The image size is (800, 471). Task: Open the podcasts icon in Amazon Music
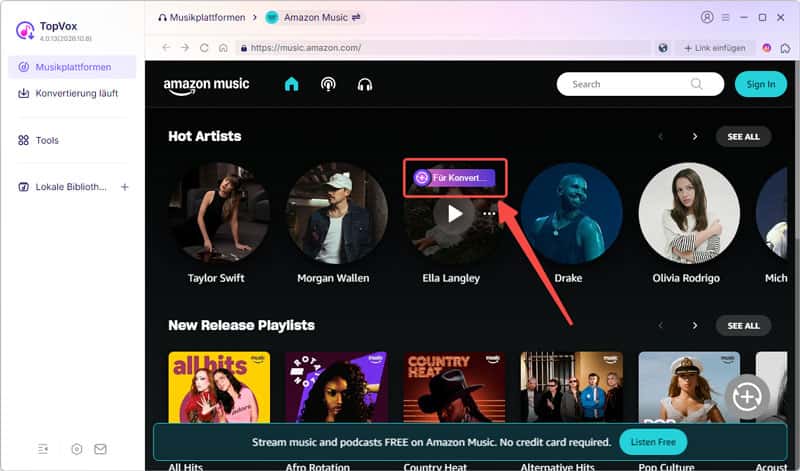[x=328, y=84]
